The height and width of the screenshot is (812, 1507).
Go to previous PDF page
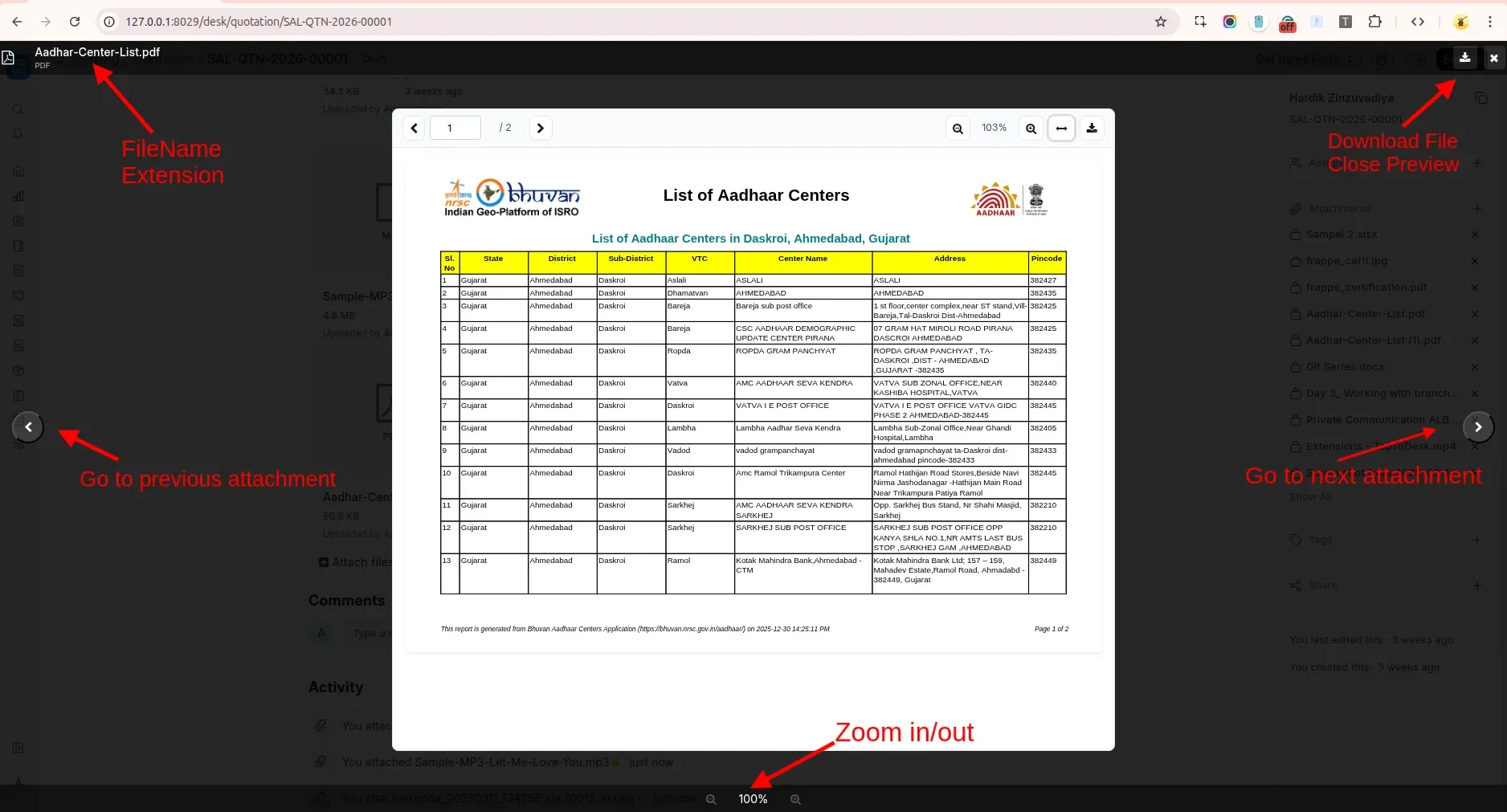pos(414,129)
